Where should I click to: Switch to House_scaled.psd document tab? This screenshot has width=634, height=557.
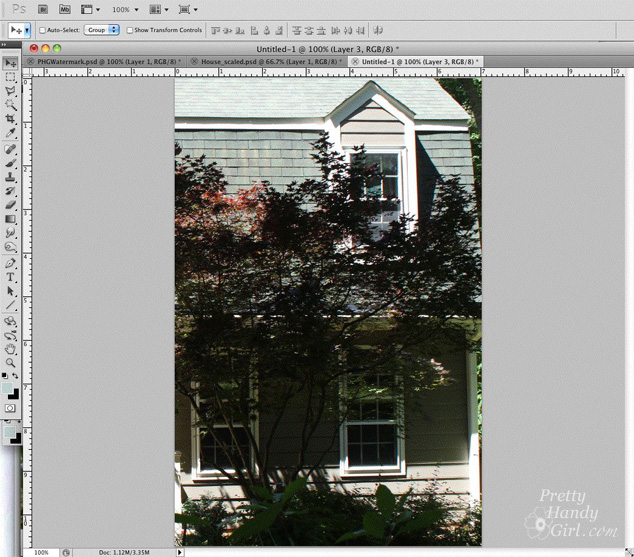coord(269,62)
